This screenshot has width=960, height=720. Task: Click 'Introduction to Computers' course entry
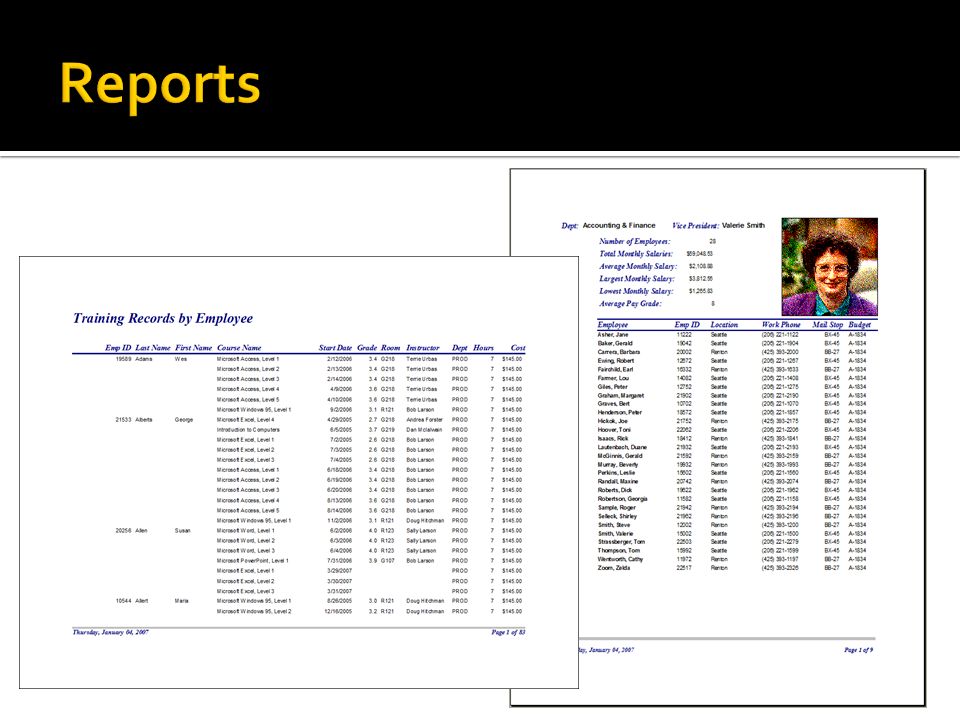click(x=248, y=430)
